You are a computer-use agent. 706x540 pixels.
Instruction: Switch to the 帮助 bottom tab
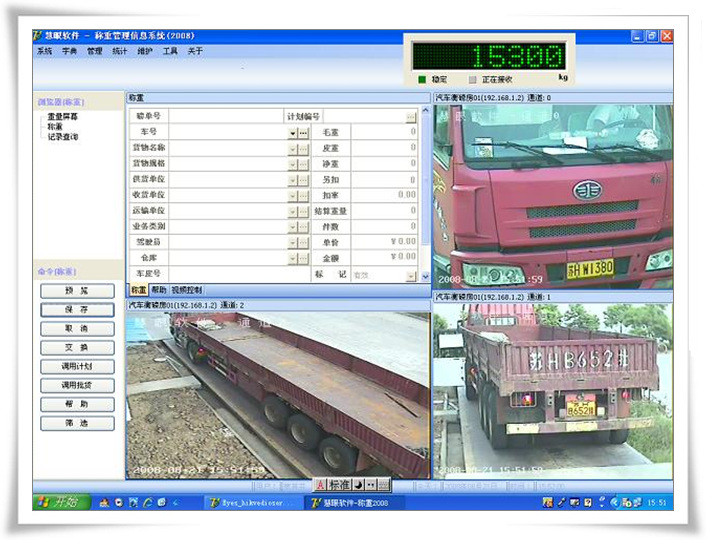click(159, 290)
